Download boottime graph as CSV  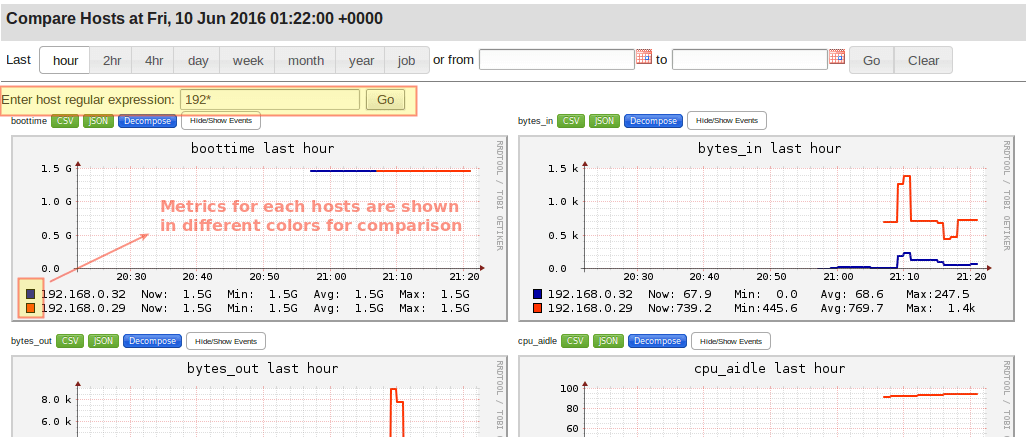65,121
